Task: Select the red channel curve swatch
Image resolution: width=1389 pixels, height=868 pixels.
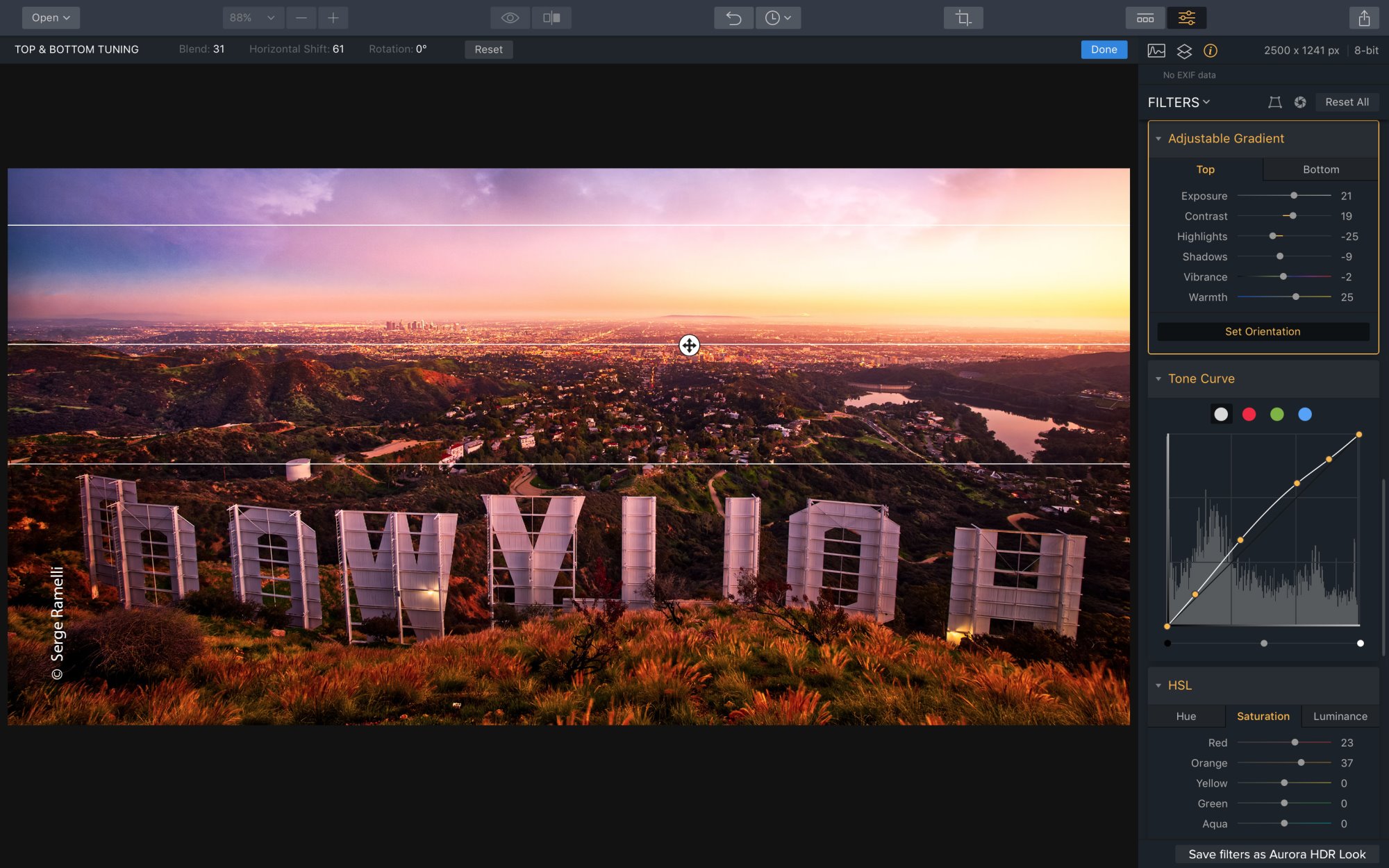Action: tap(1249, 415)
